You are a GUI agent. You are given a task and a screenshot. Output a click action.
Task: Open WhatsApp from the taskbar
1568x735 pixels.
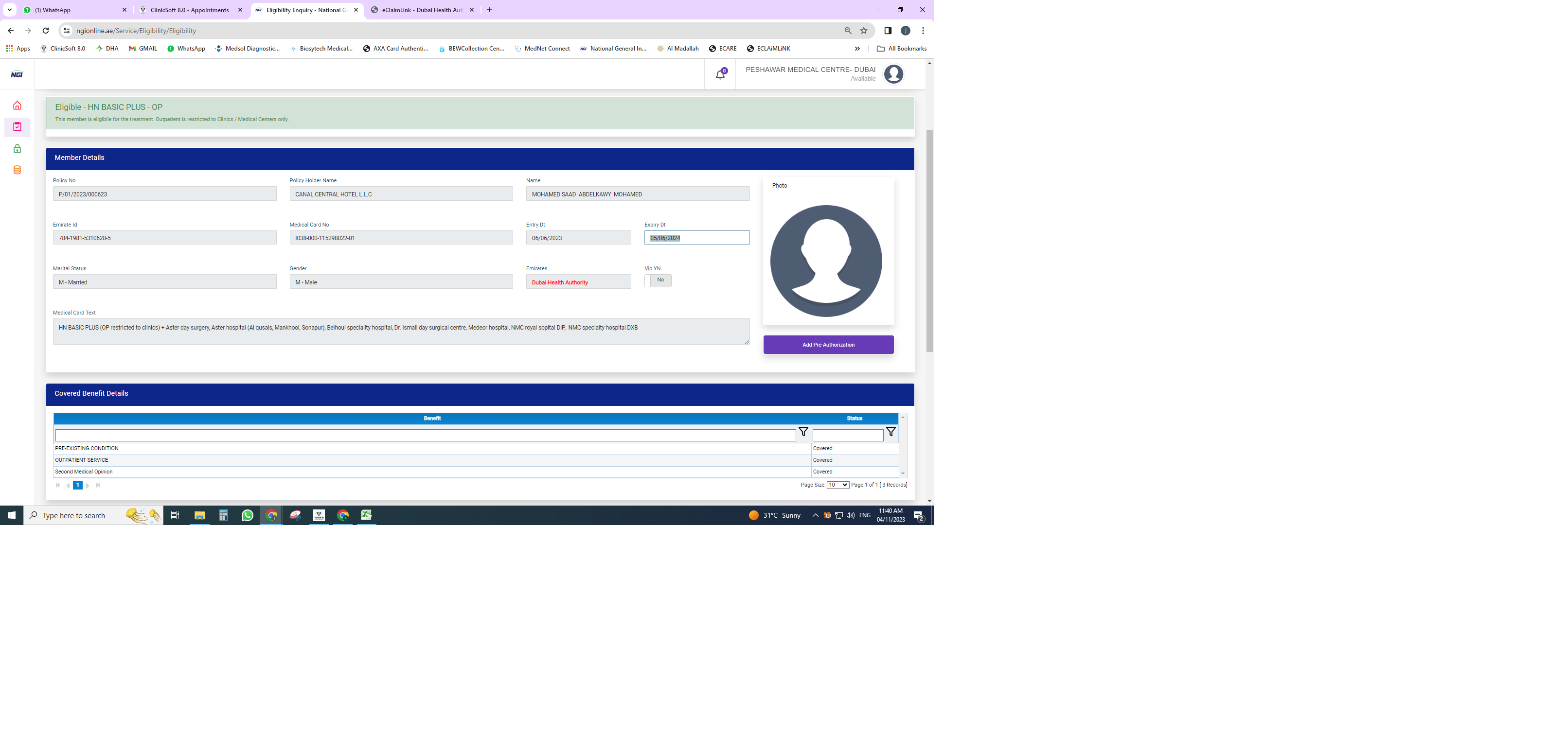[247, 515]
